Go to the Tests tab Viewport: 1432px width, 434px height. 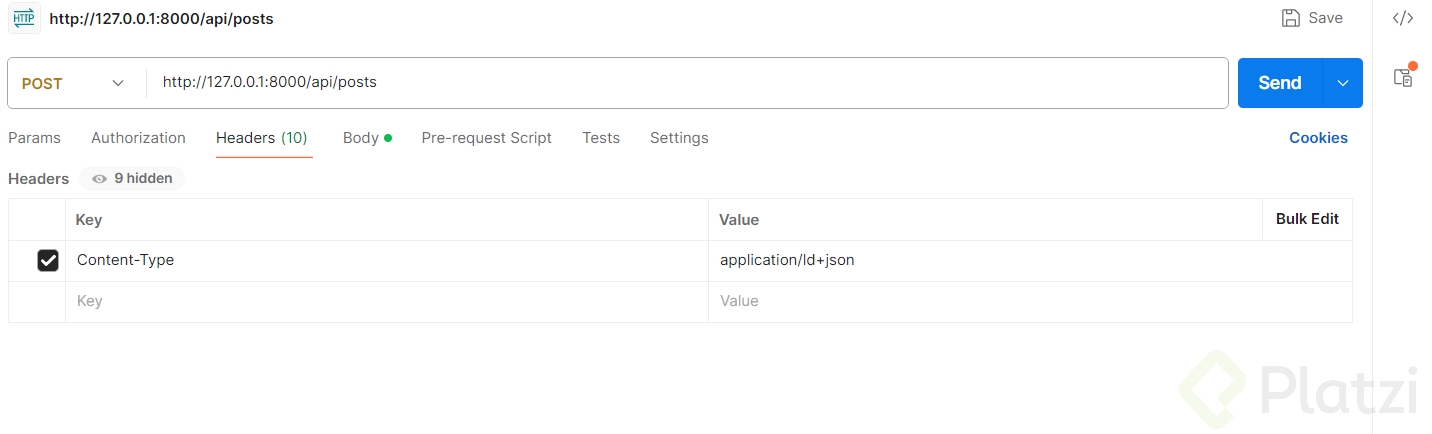point(601,138)
